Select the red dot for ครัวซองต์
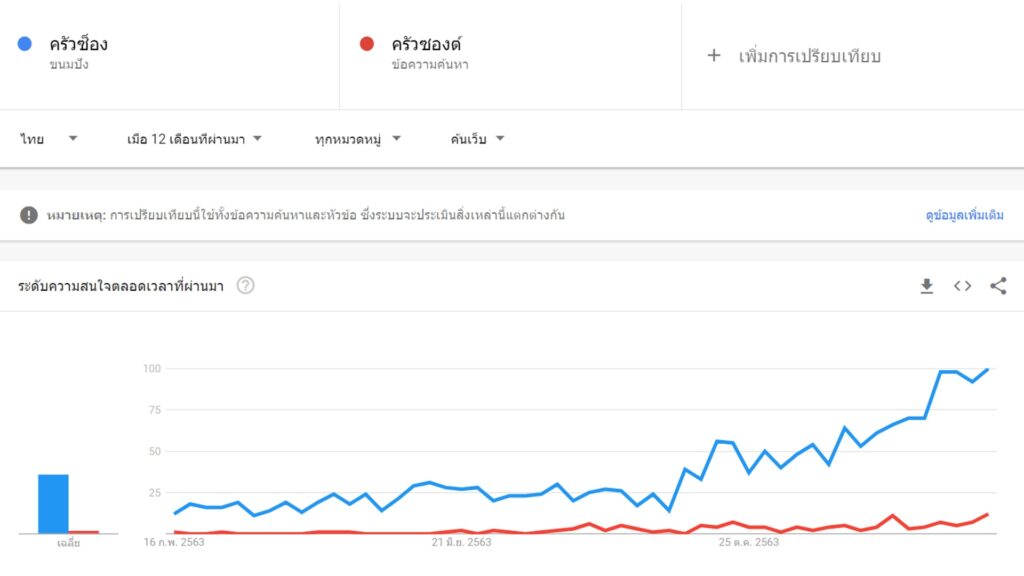 pyautogui.click(x=367, y=44)
